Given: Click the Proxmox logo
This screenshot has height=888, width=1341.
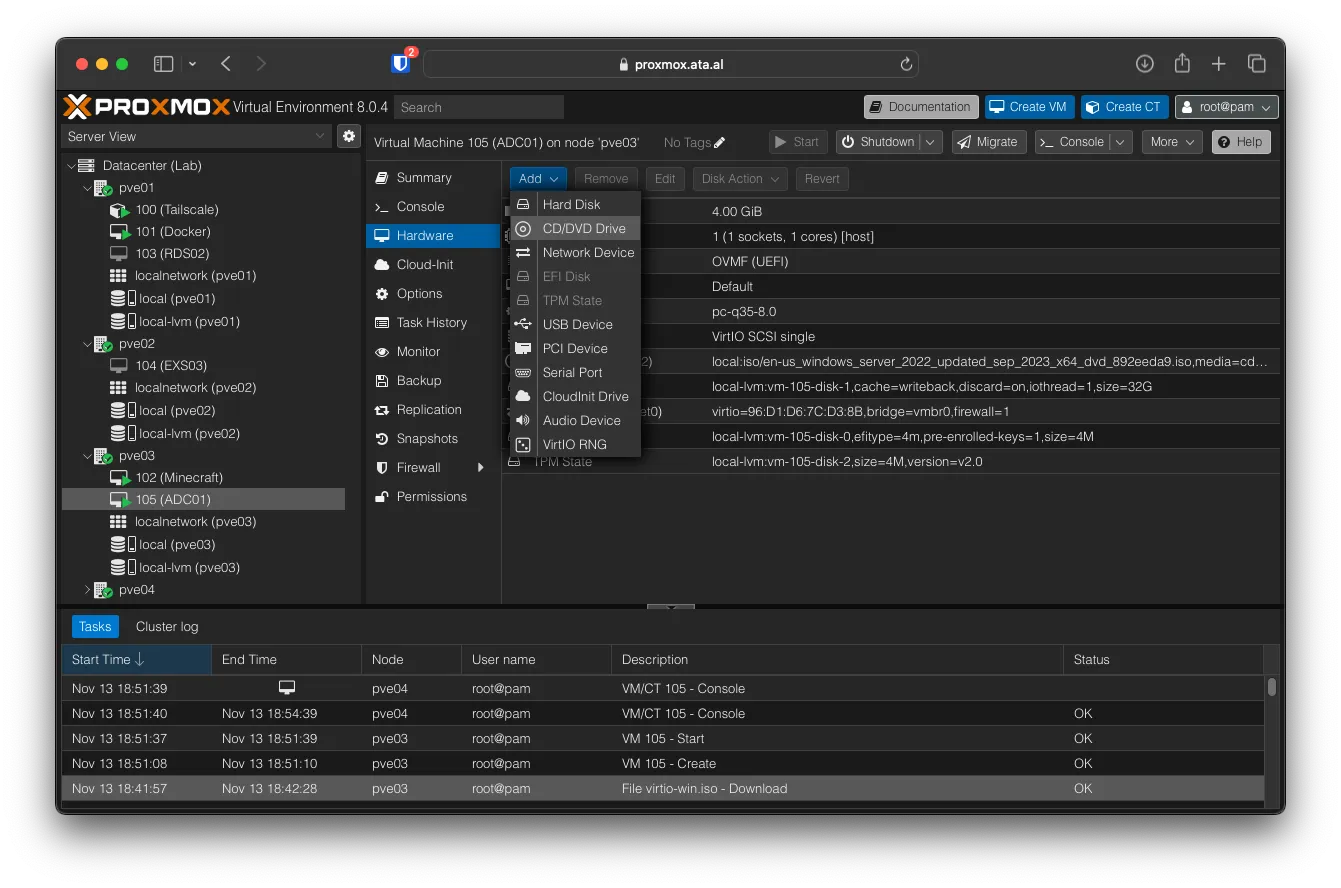Looking at the screenshot, I should [x=147, y=107].
